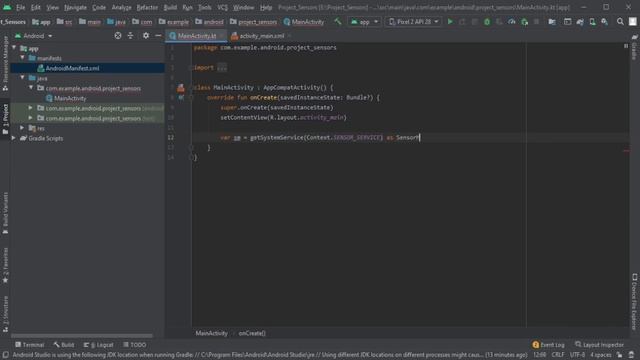Open Project Structure icon in toolbar
Screen dimensions: 640x360
click(552, 22)
